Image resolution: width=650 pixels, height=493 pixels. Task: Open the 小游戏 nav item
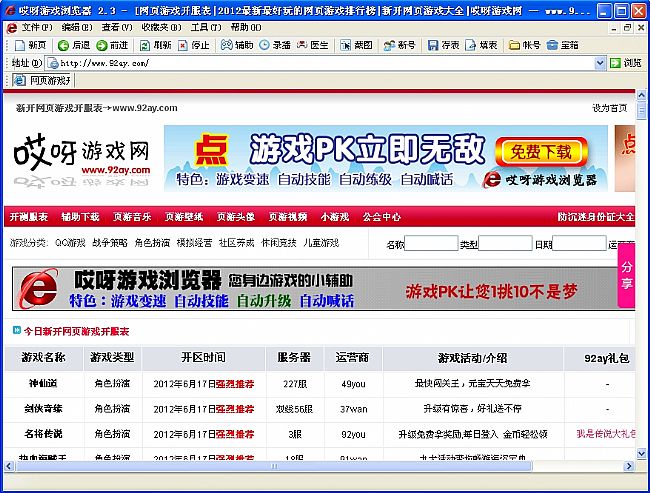335,217
